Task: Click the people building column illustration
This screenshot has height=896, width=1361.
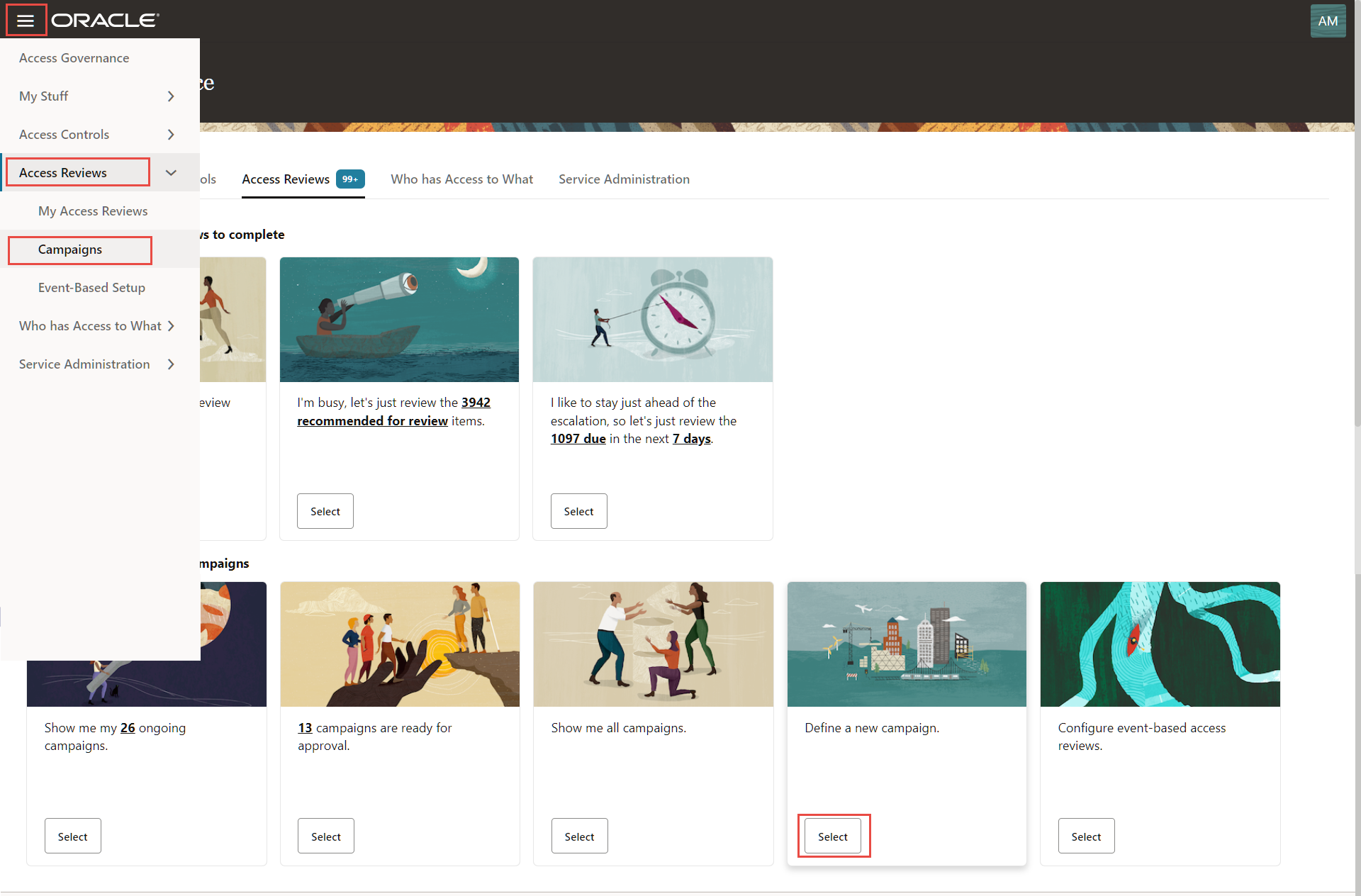Action: click(x=654, y=644)
